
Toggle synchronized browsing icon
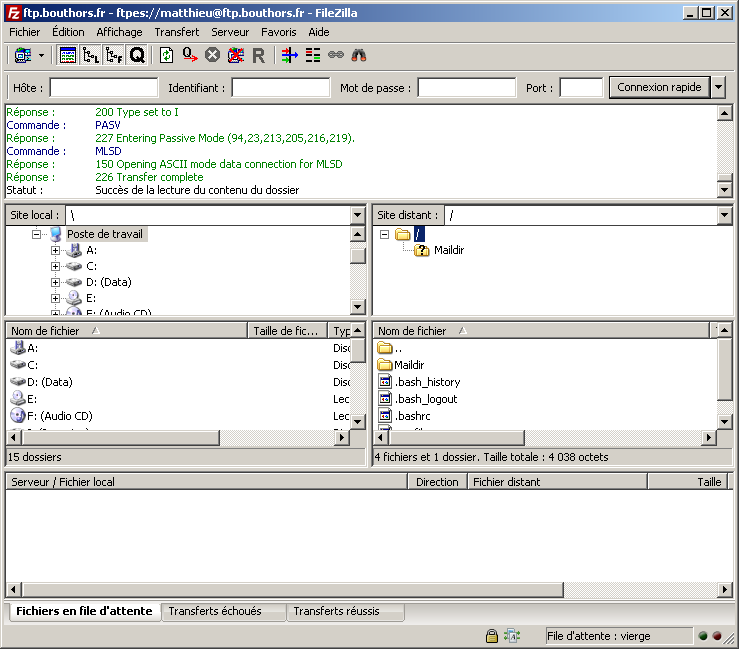336,56
